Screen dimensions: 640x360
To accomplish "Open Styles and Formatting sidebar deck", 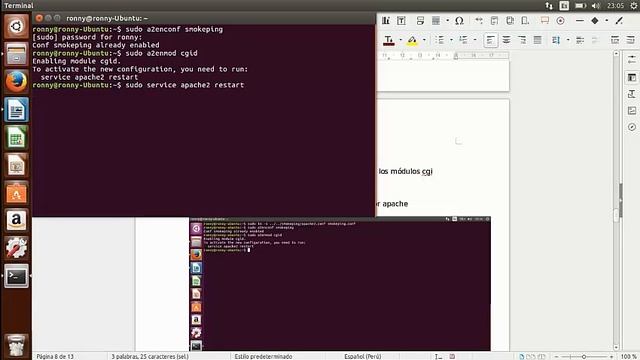I will click(632, 94).
